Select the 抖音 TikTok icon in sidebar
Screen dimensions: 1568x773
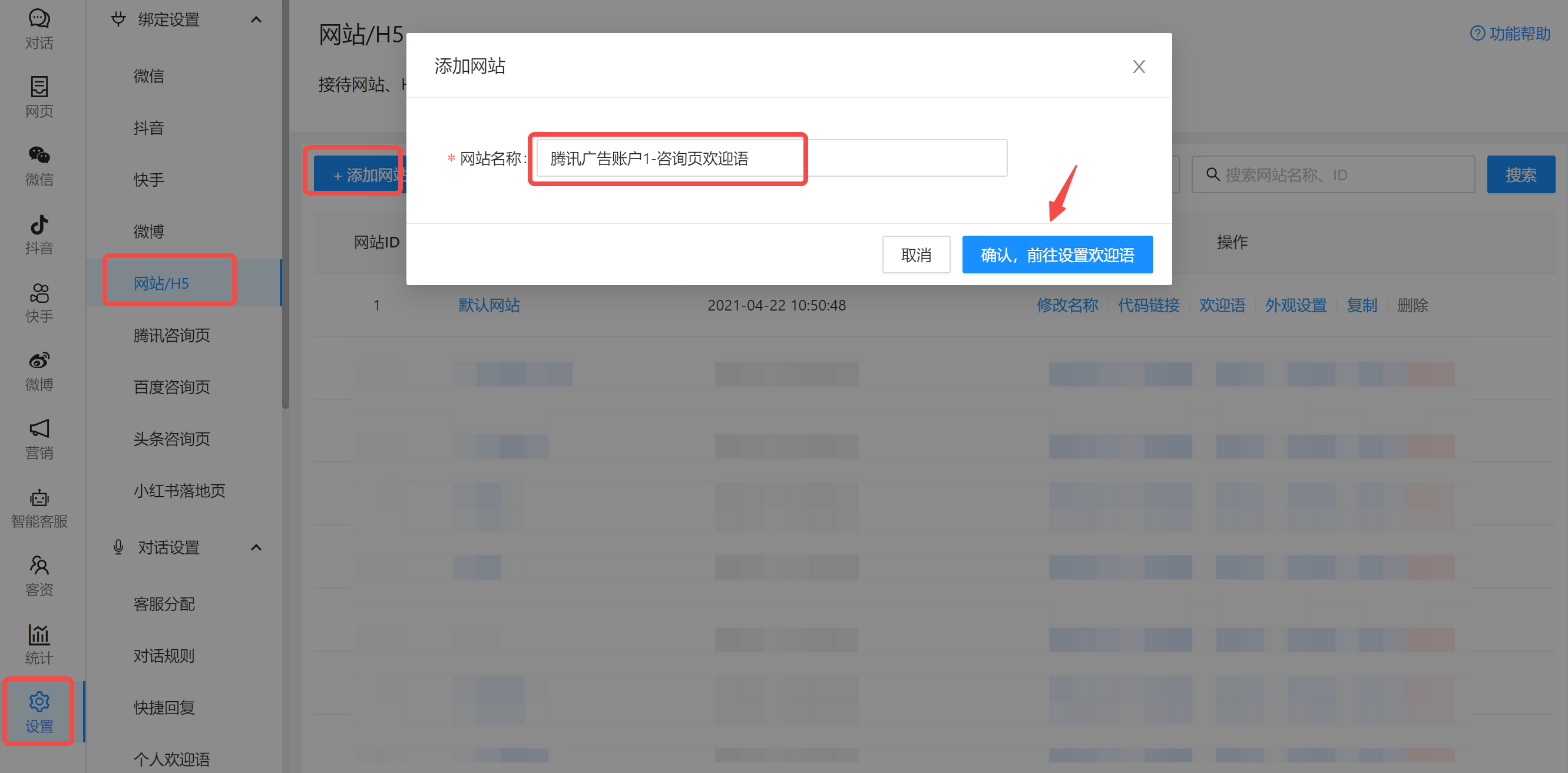point(39,234)
